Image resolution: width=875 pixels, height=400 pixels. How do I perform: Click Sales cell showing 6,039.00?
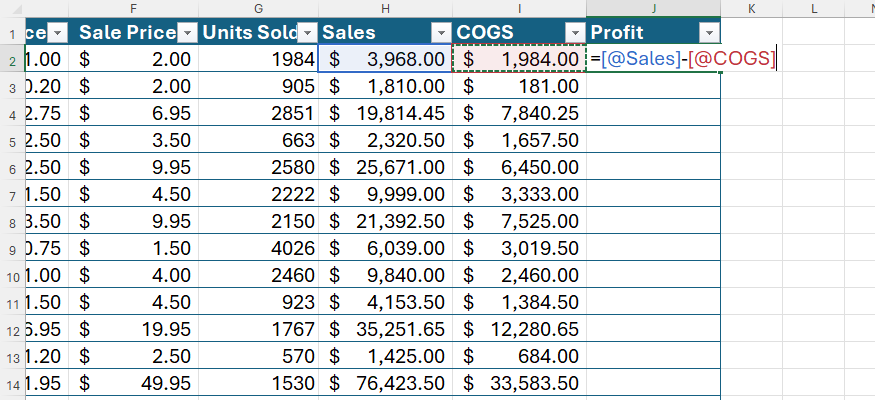pyautogui.click(x=385, y=248)
